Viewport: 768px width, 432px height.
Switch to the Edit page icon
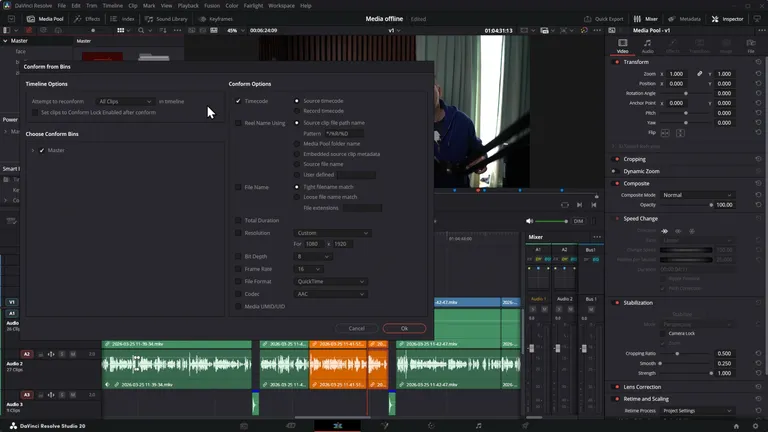[x=337, y=426]
